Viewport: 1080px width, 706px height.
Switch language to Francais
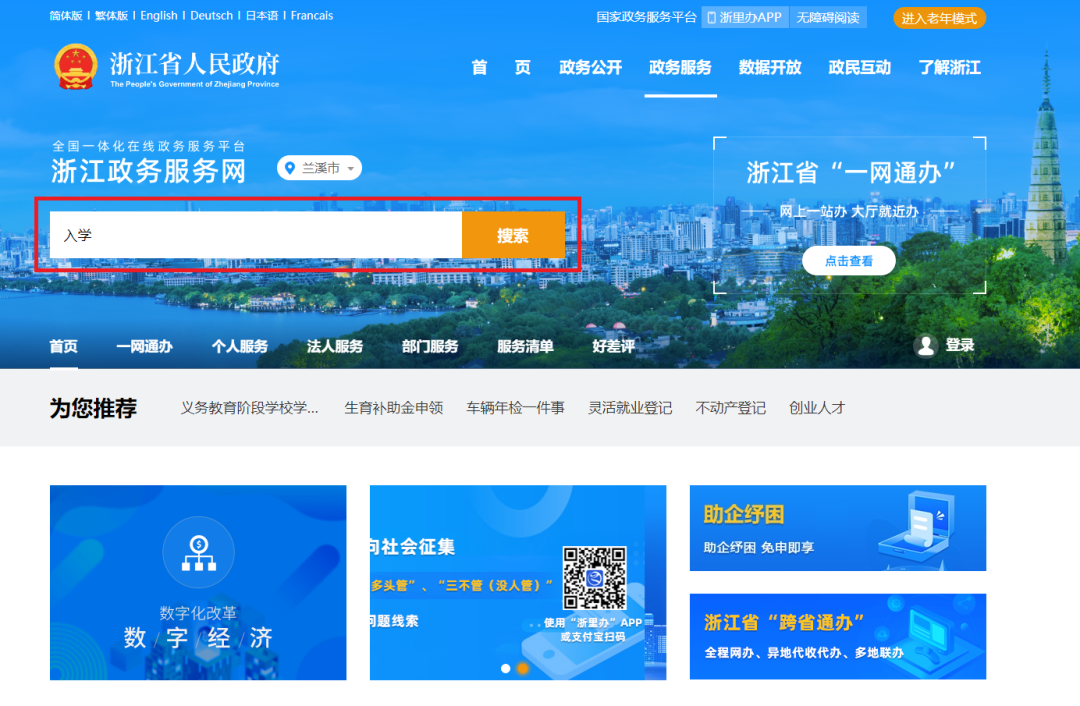pos(312,16)
